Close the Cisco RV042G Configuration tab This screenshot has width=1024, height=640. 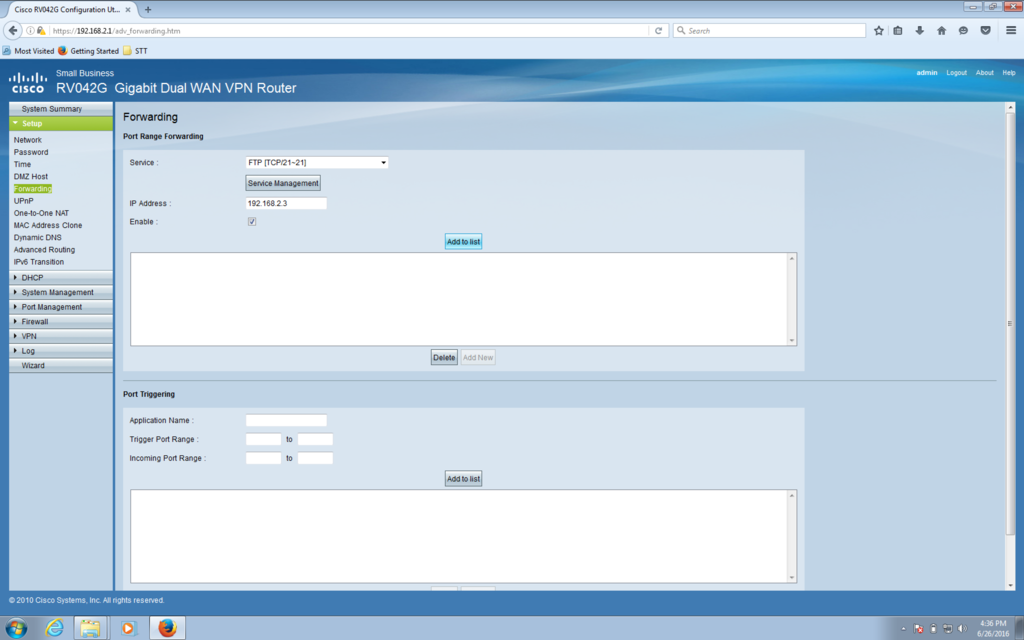[x=128, y=10]
